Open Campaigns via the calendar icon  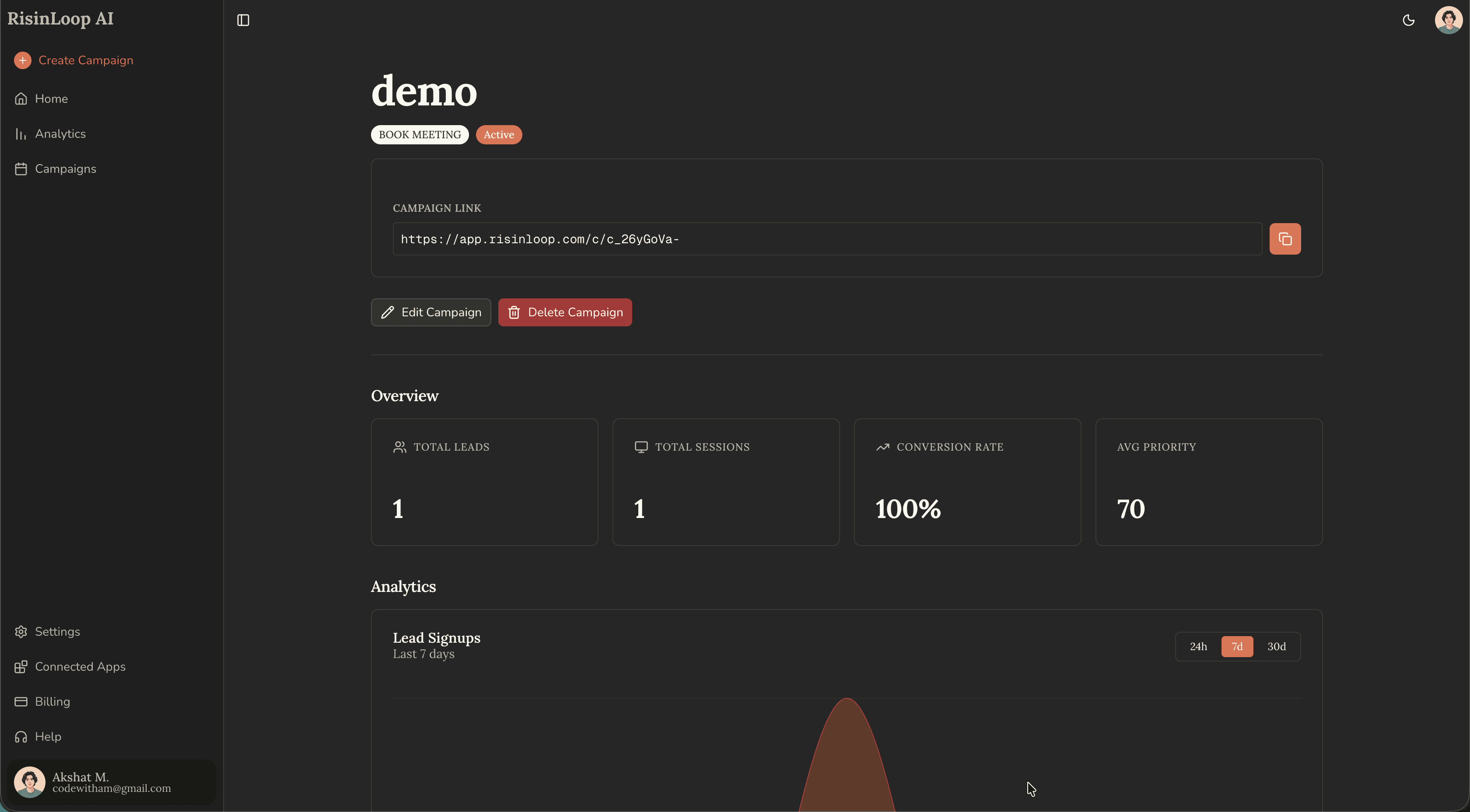coord(65,169)
